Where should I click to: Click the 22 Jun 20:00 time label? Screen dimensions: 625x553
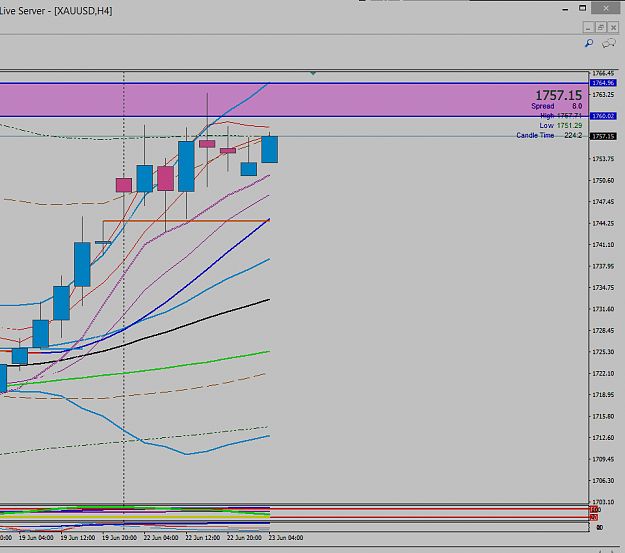244,538
